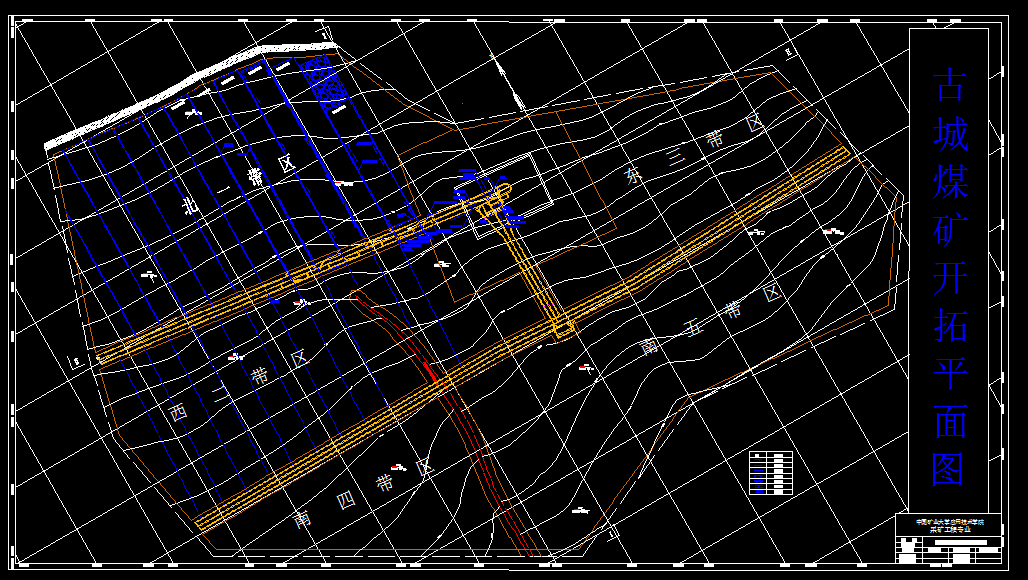Click the character 面 in the blue title
The width and height of the screenshot is (1028, 580).
pos(950,421)
